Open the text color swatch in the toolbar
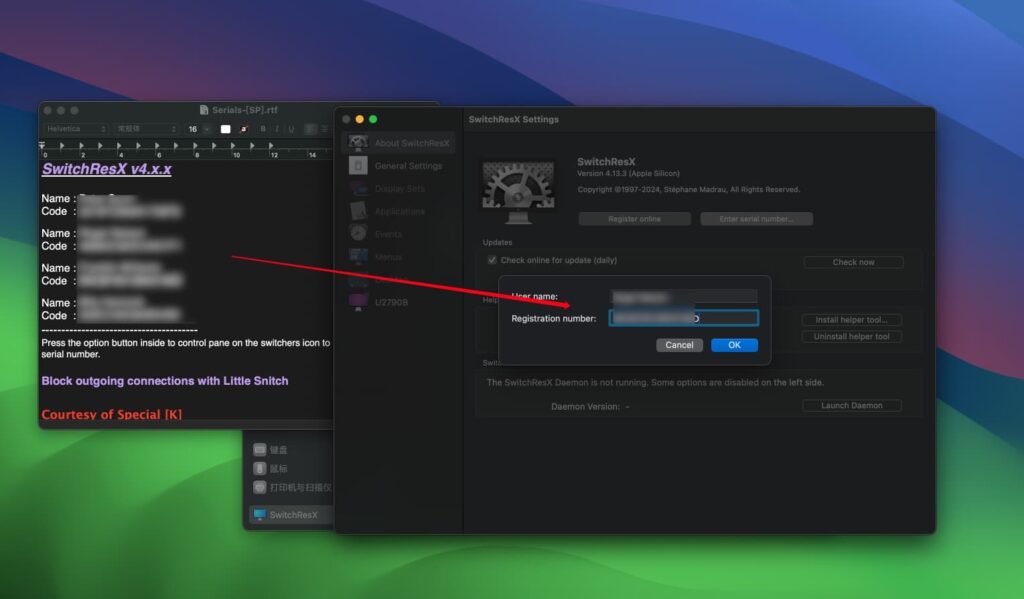This screenshot has width=1024, height=599. click(226, 129)
